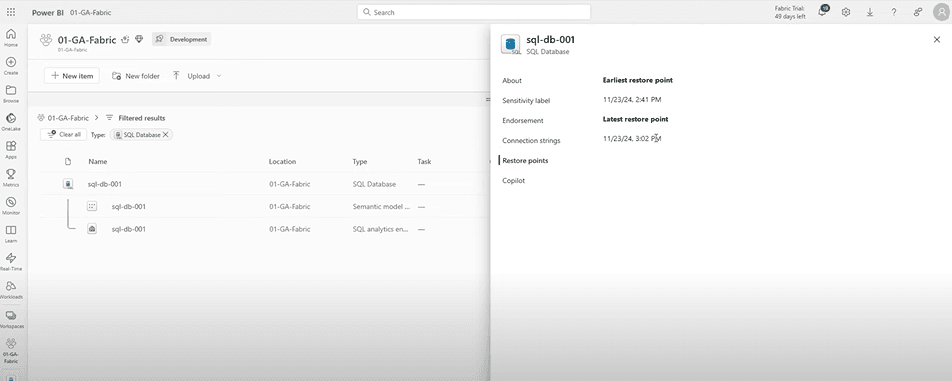Select the Restore points section
Viewport: 952px width, 381px height.
525,160
